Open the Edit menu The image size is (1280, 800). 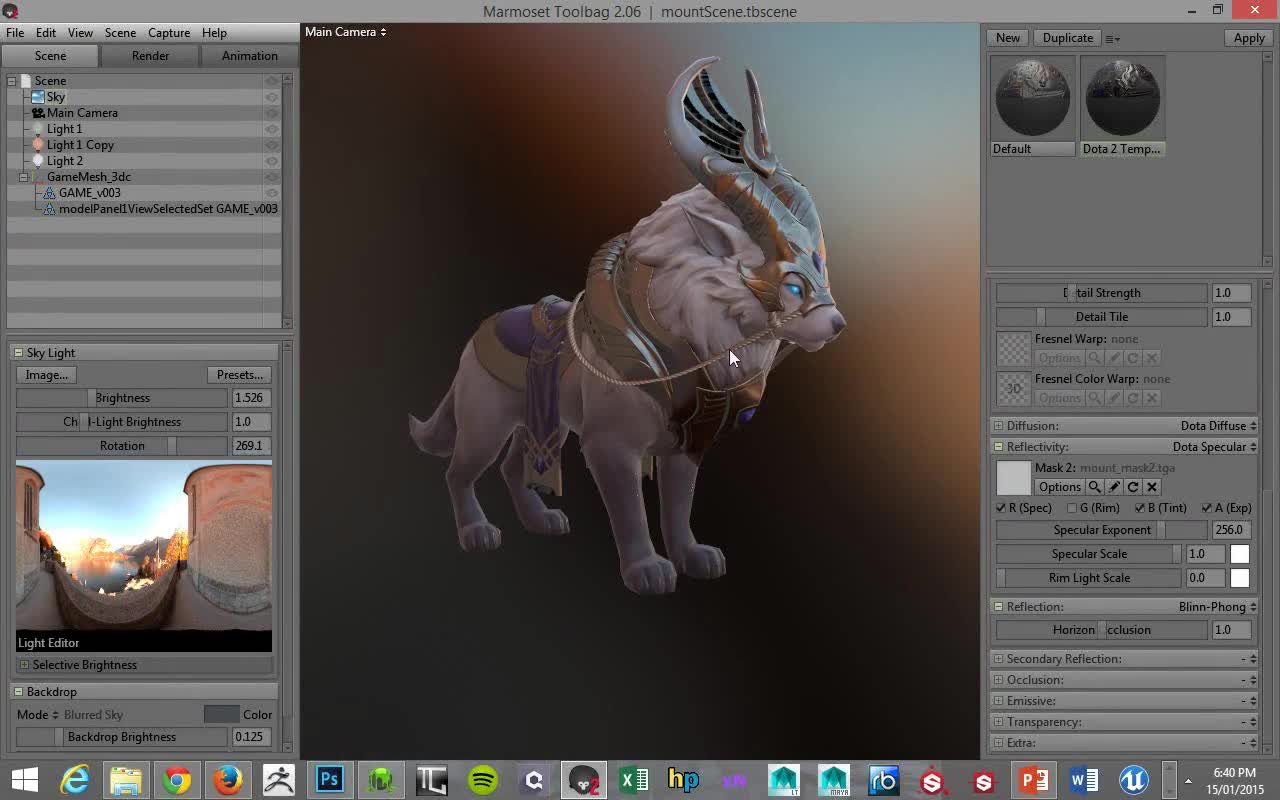coord(46,33)
